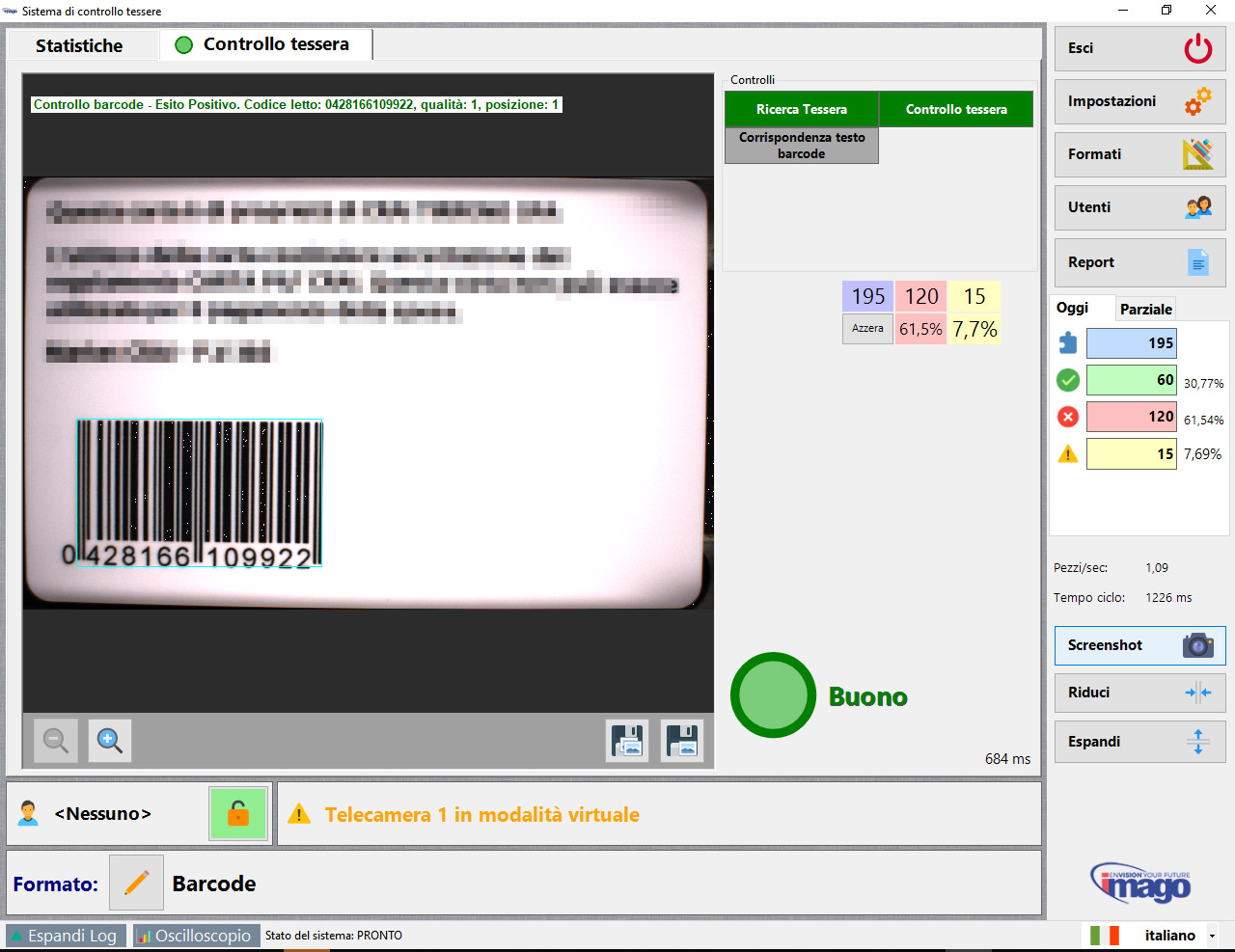The image size is (1235, 952).
Task: Click the barcode result message text
Action: point(296,104)
